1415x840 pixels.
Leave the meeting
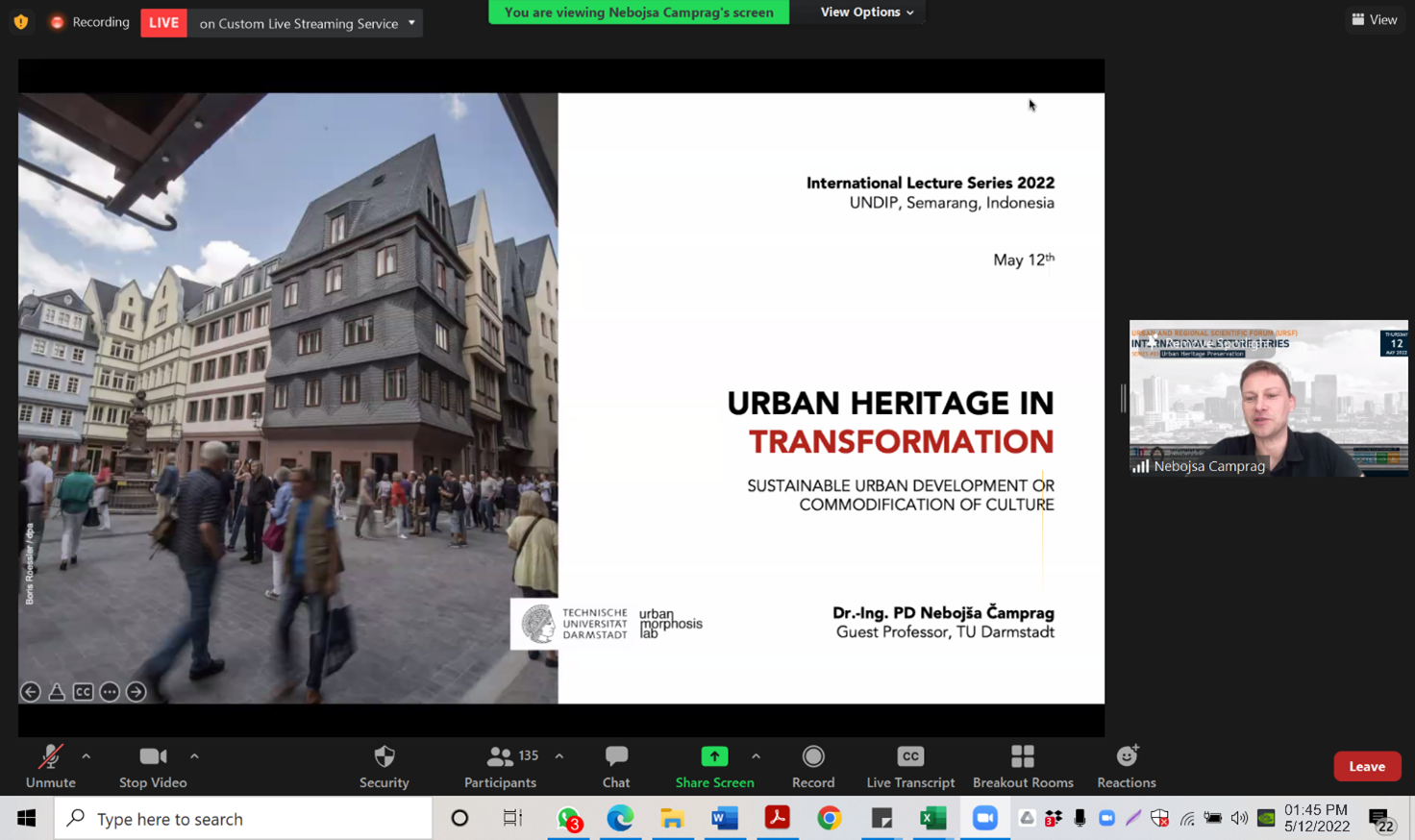[1366, 766]
